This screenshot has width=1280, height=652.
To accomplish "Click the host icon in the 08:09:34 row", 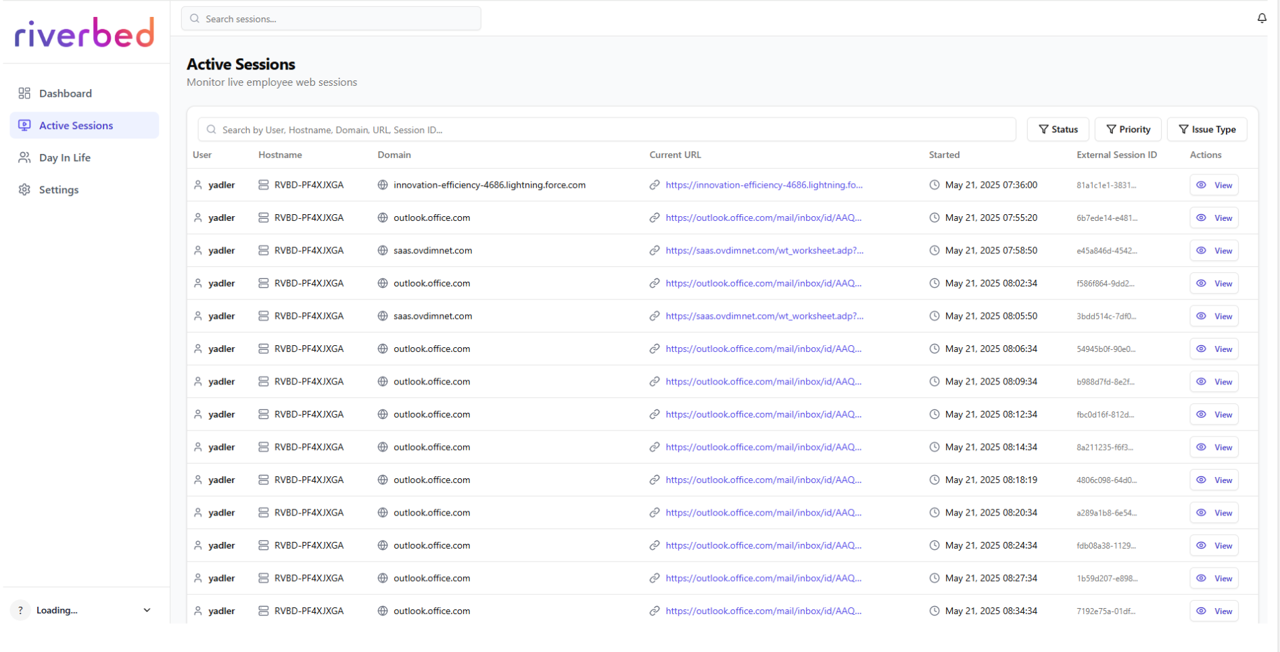I will coord(264,382).
